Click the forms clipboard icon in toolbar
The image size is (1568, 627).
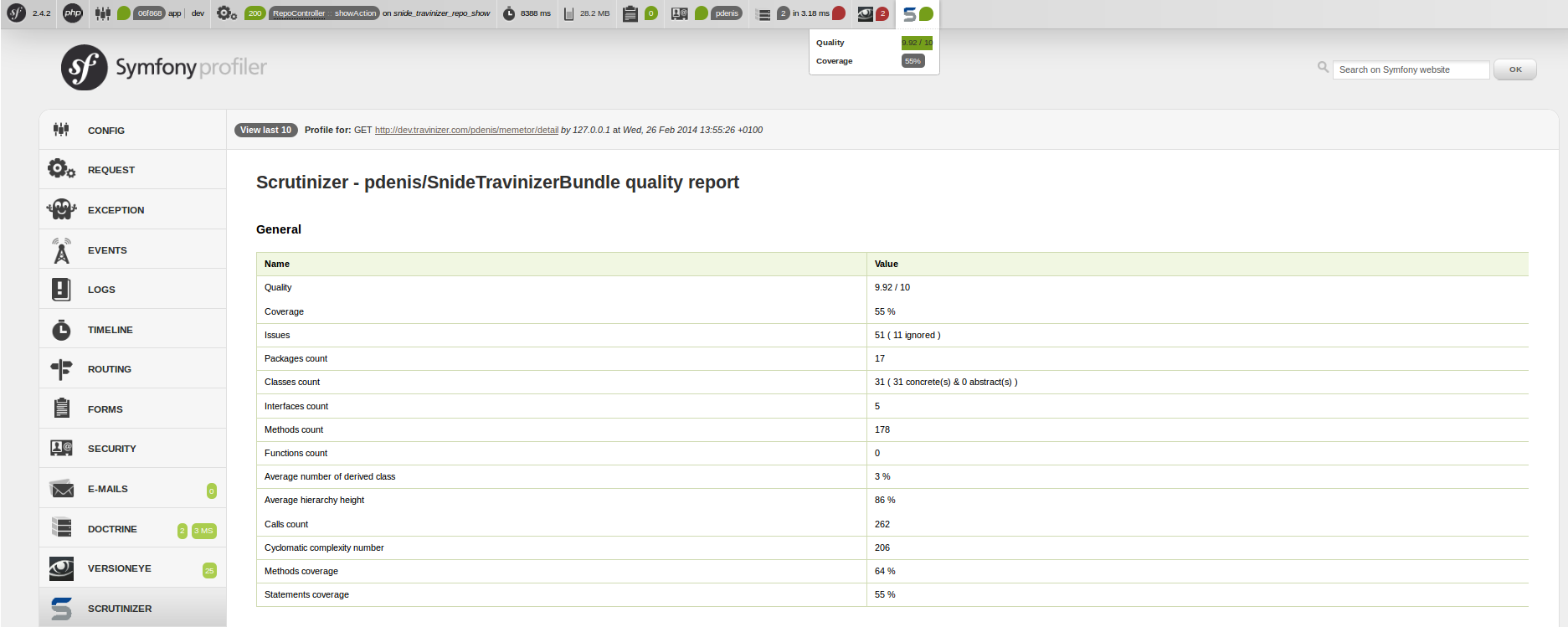(630, 13)
